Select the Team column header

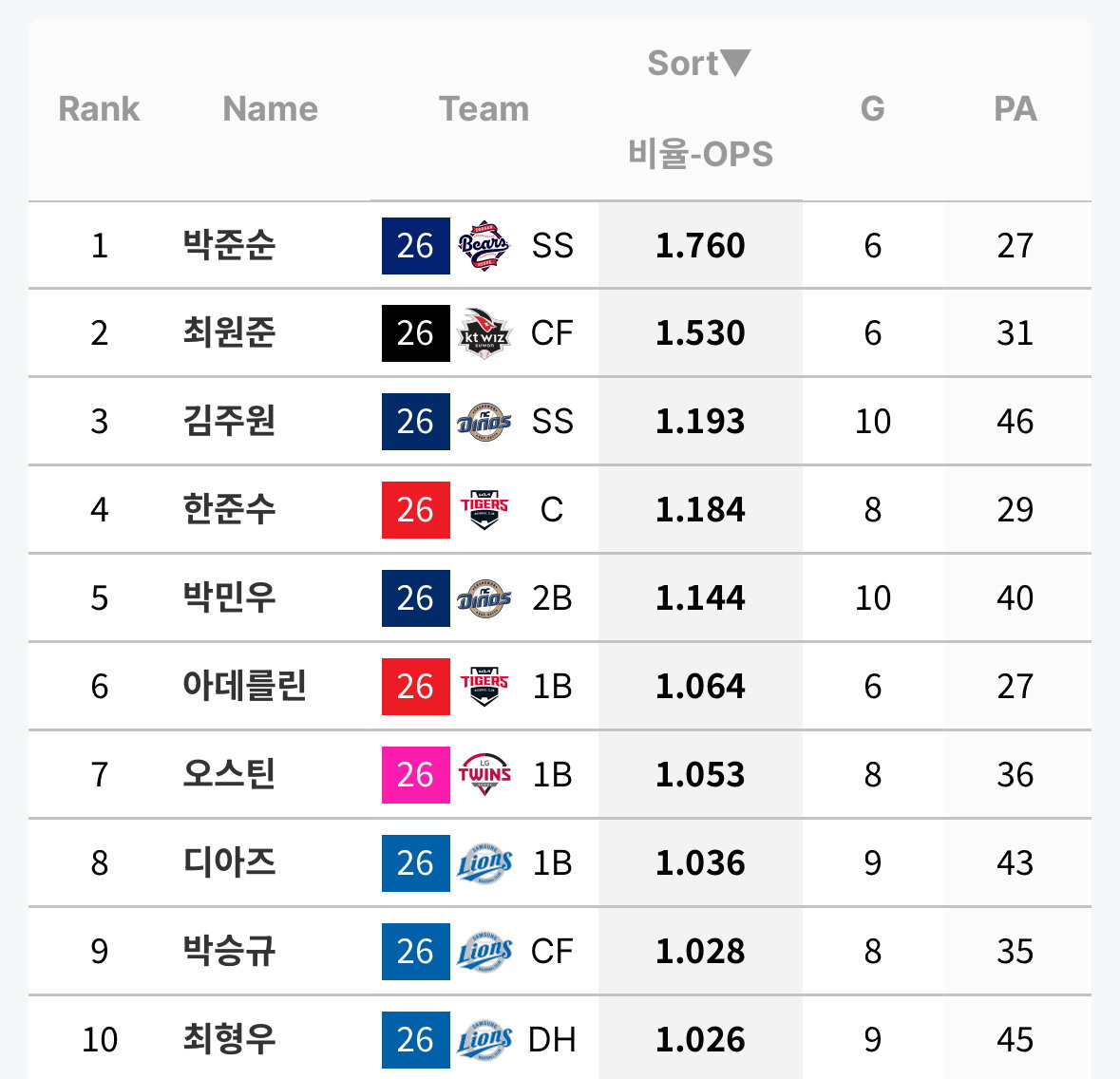point(484,109)
